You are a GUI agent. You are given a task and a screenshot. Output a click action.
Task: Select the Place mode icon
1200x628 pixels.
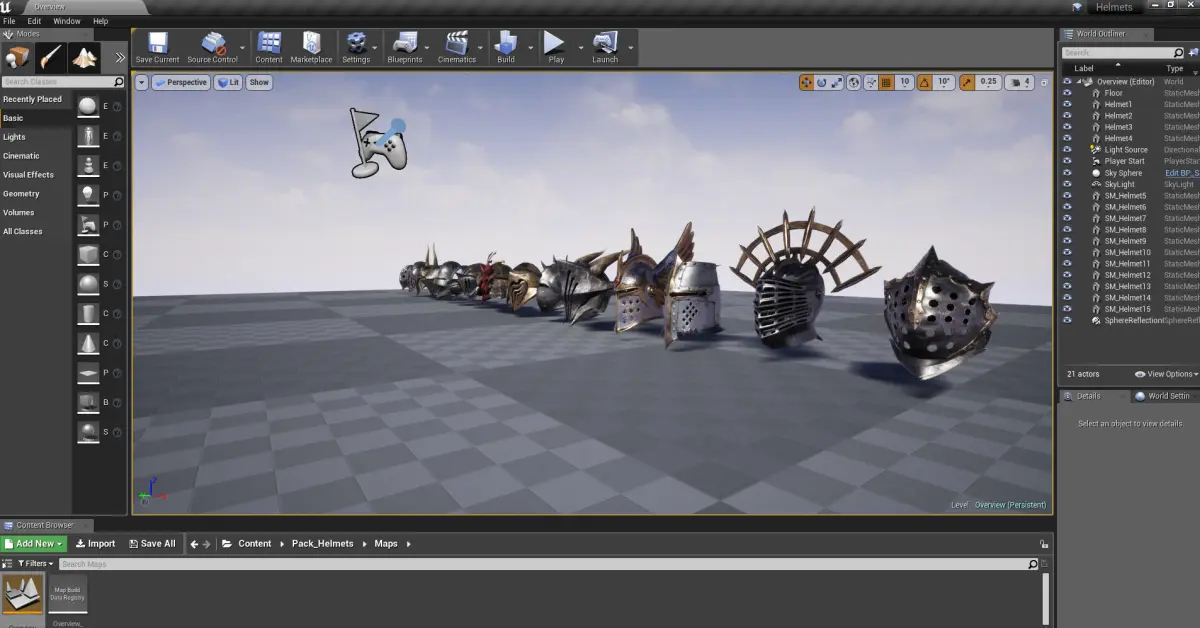coord(17,58)
